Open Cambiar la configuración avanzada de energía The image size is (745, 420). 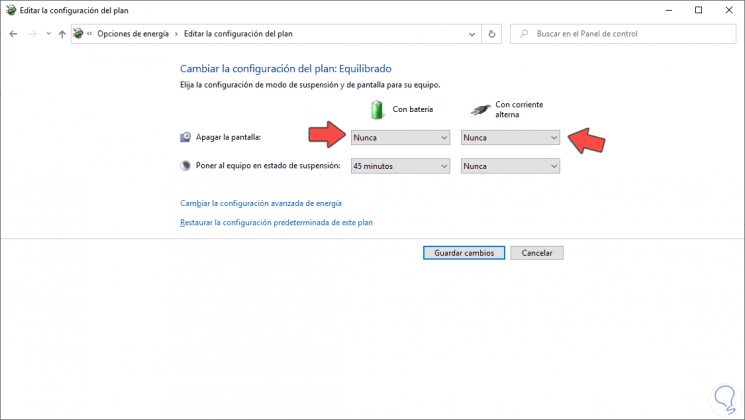click(x=261, y=203)
